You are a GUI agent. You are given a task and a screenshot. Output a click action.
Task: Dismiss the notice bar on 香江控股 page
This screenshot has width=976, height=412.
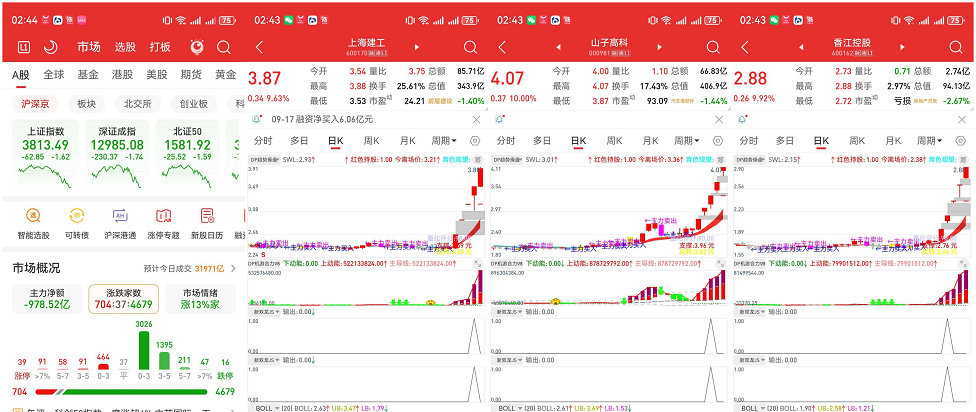pos(962,119)
